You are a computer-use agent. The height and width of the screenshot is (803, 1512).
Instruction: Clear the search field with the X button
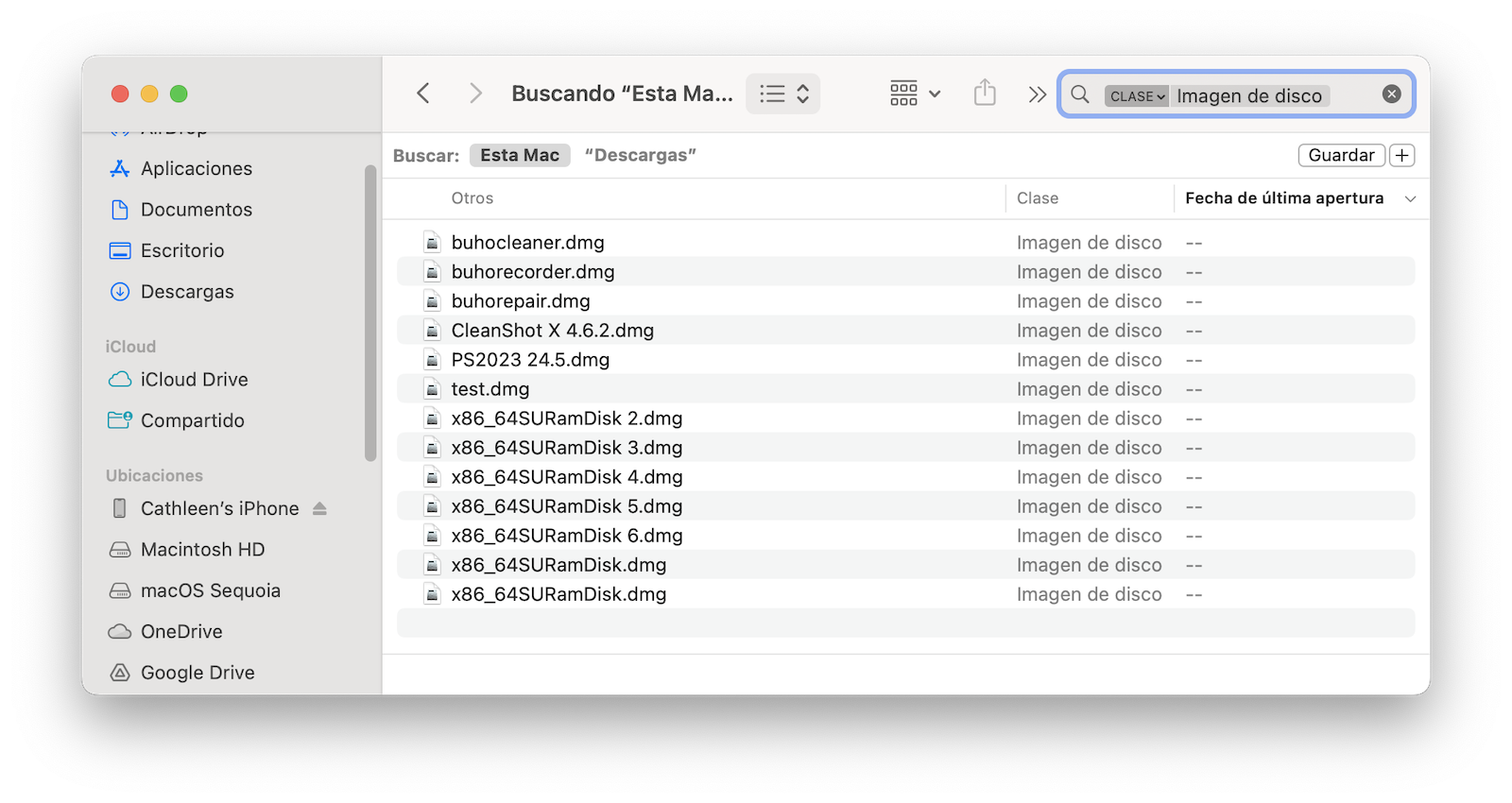coord(1391,94)
